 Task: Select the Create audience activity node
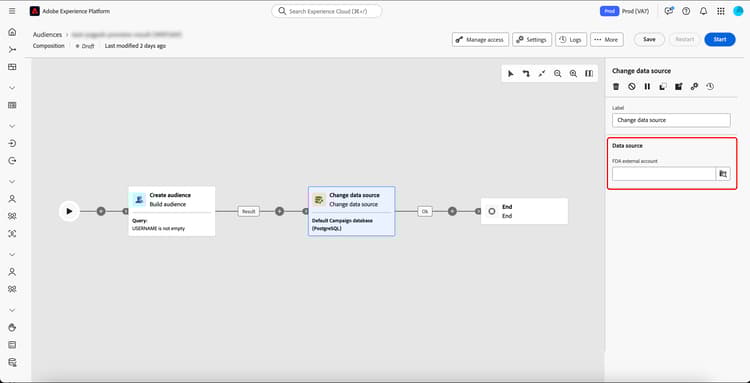tap(171, 211)
